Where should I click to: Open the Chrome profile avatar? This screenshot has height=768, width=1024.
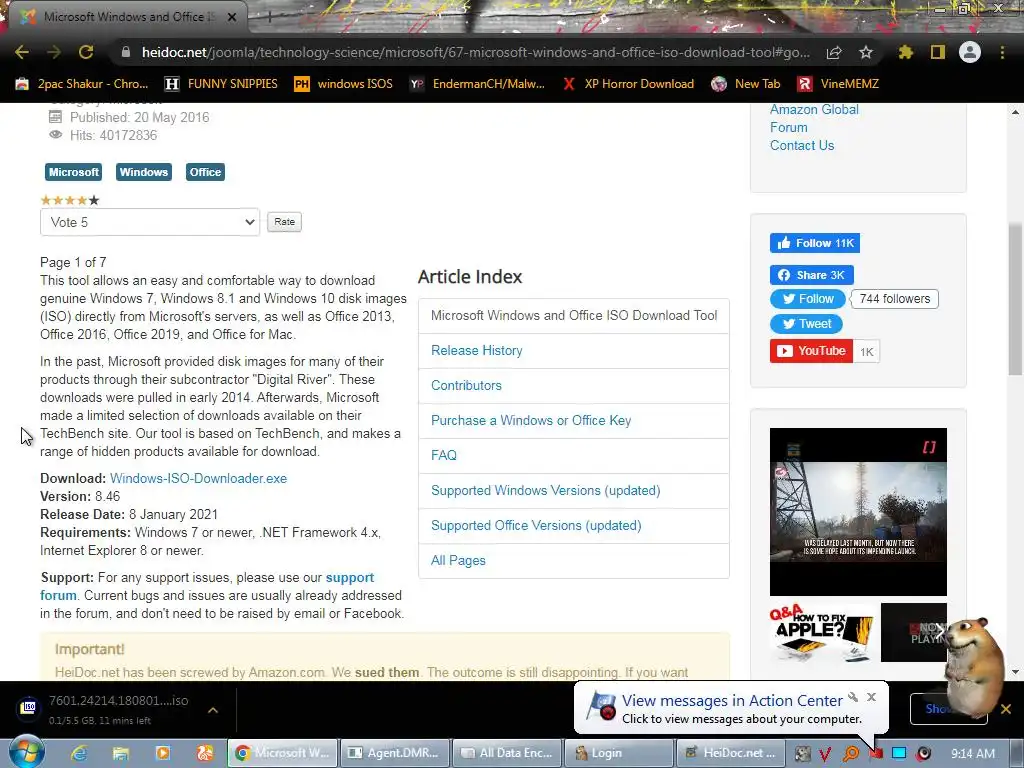[970, 52]
